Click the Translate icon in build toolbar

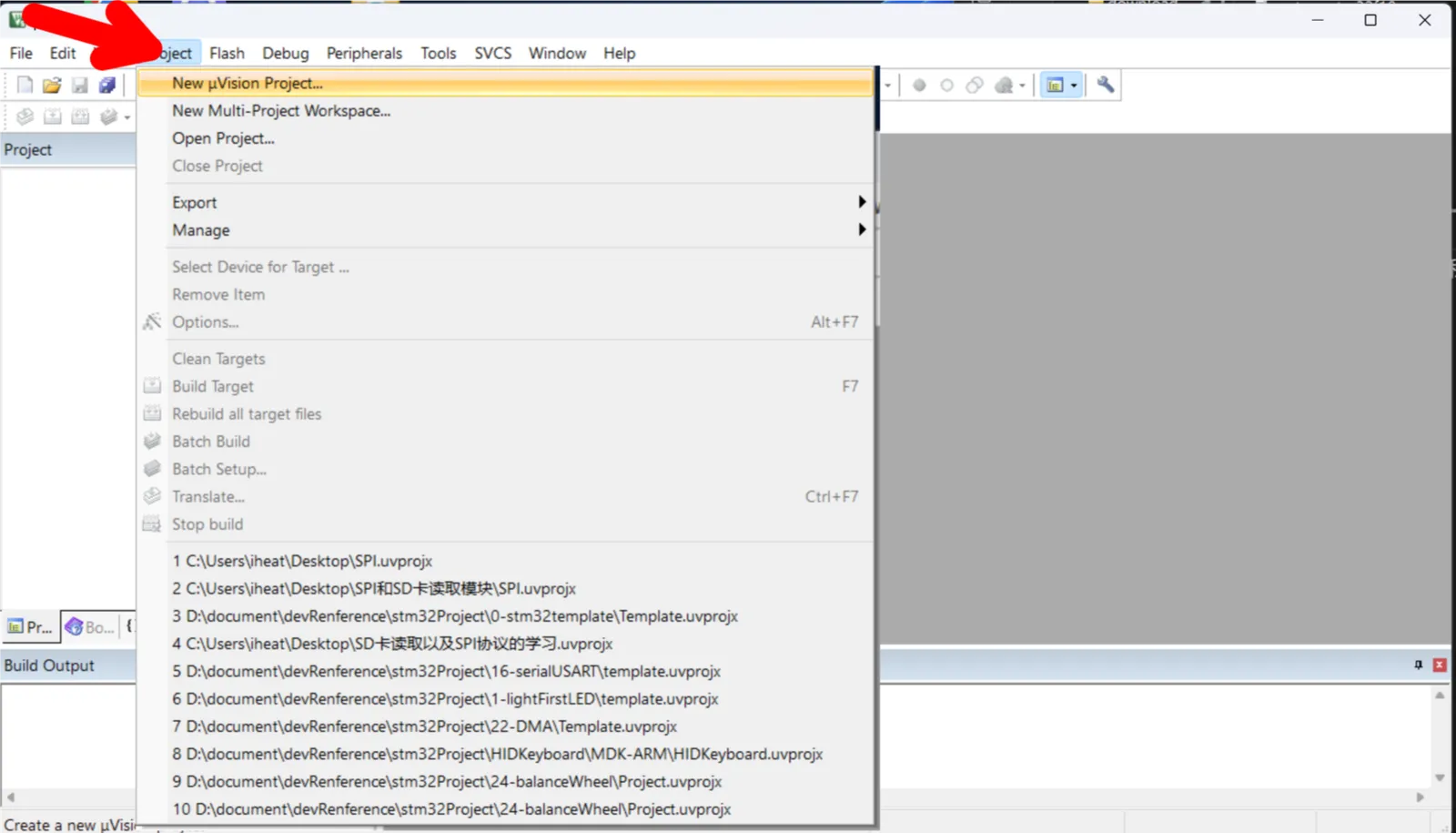pyautogui.click(x=25, y=117)
